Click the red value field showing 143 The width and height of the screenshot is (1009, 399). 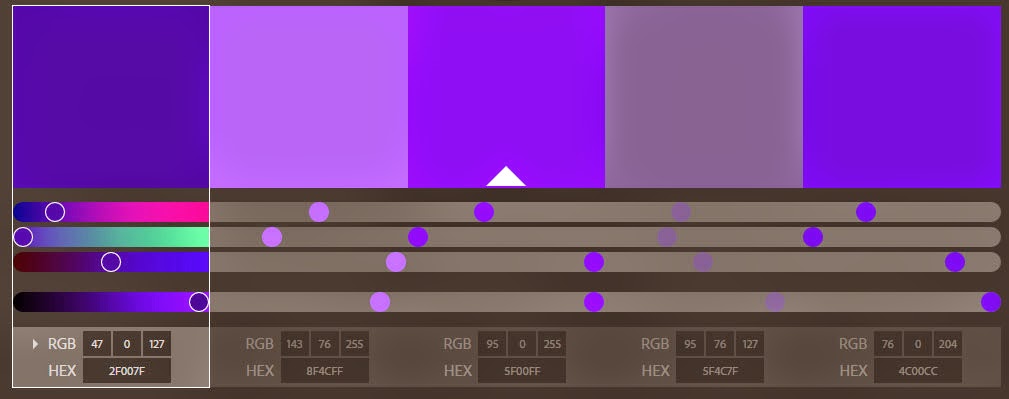tap(295, 344)
